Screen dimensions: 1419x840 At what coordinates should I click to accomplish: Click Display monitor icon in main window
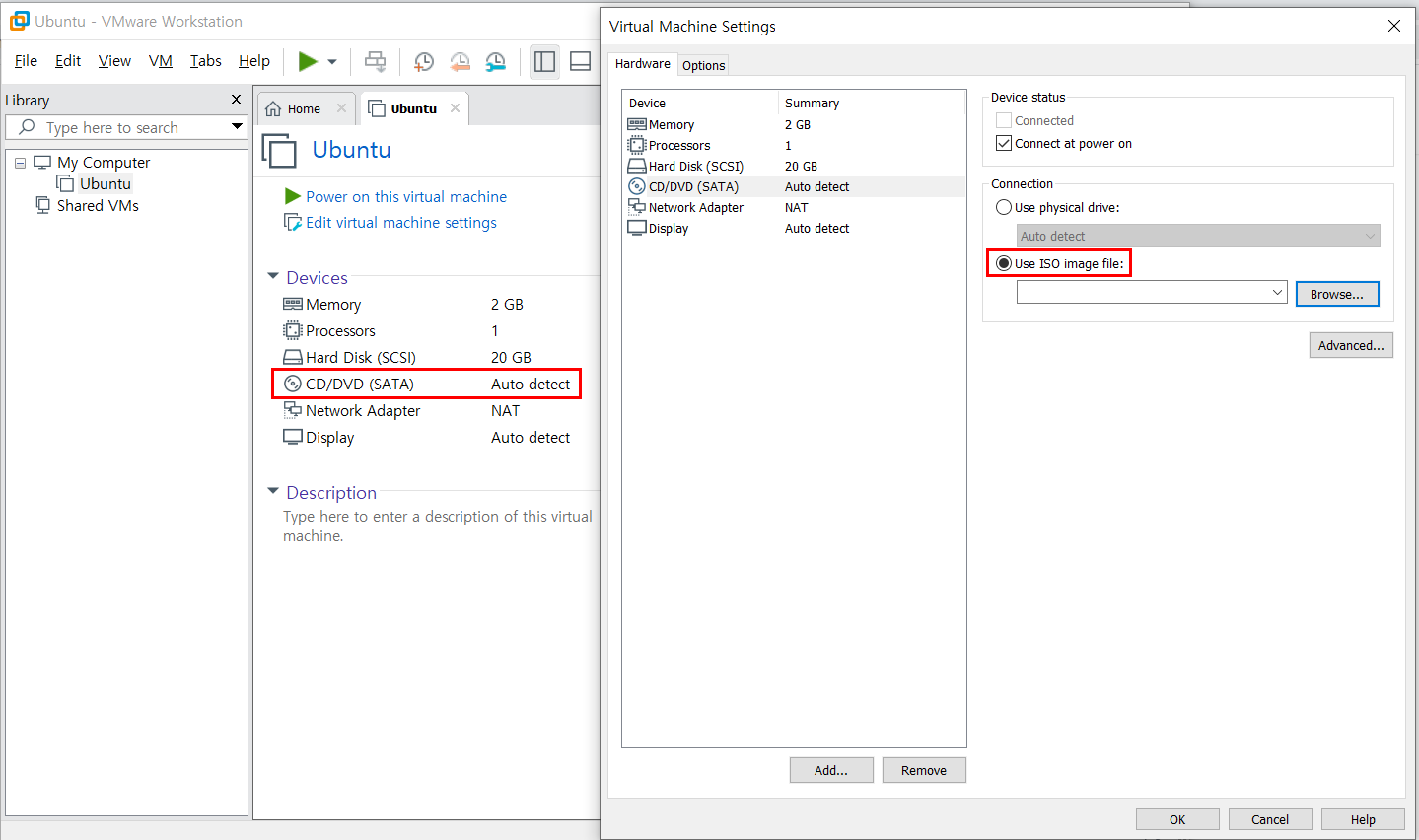293,437
